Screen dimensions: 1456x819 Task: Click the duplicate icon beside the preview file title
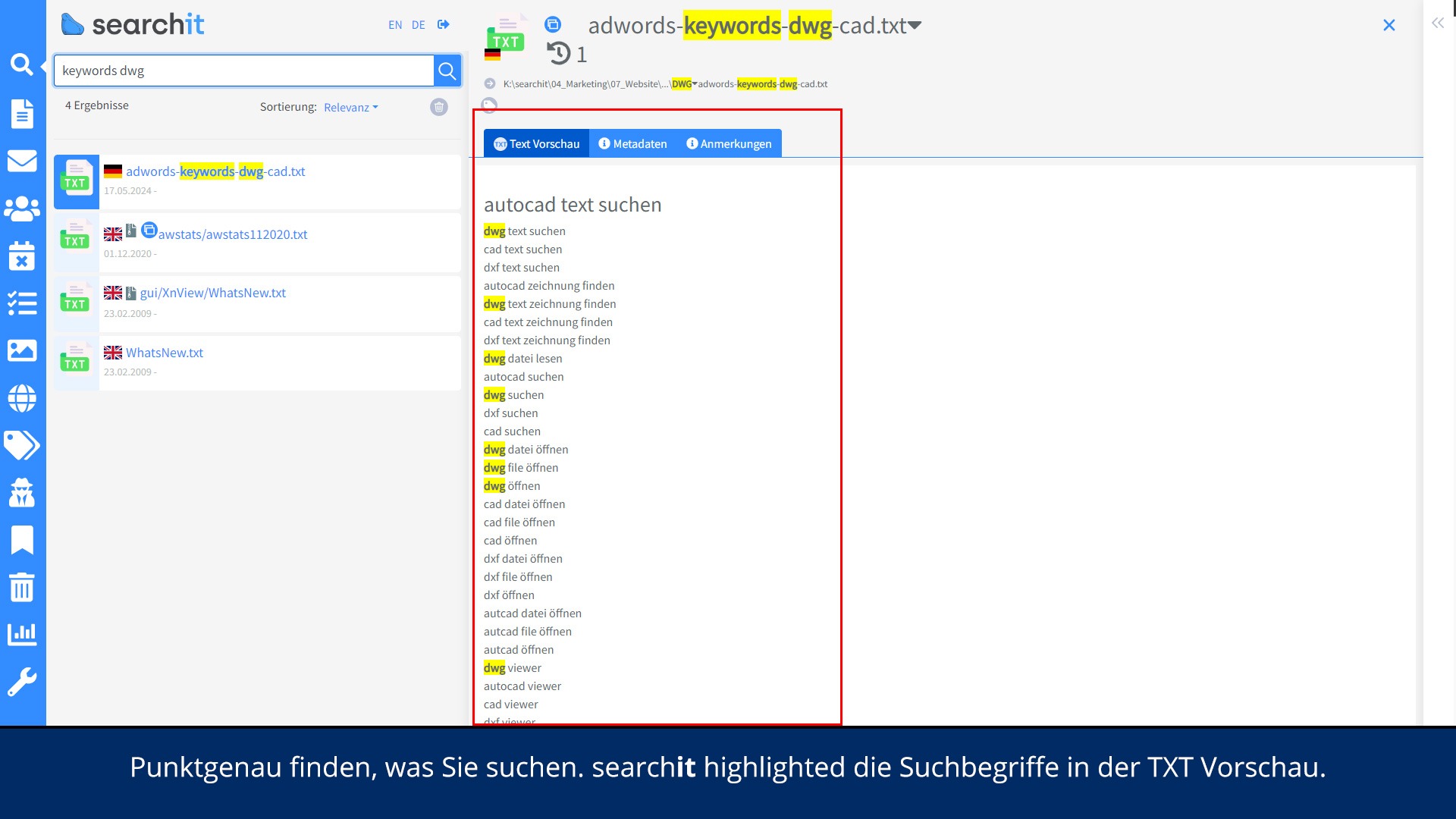553,24
